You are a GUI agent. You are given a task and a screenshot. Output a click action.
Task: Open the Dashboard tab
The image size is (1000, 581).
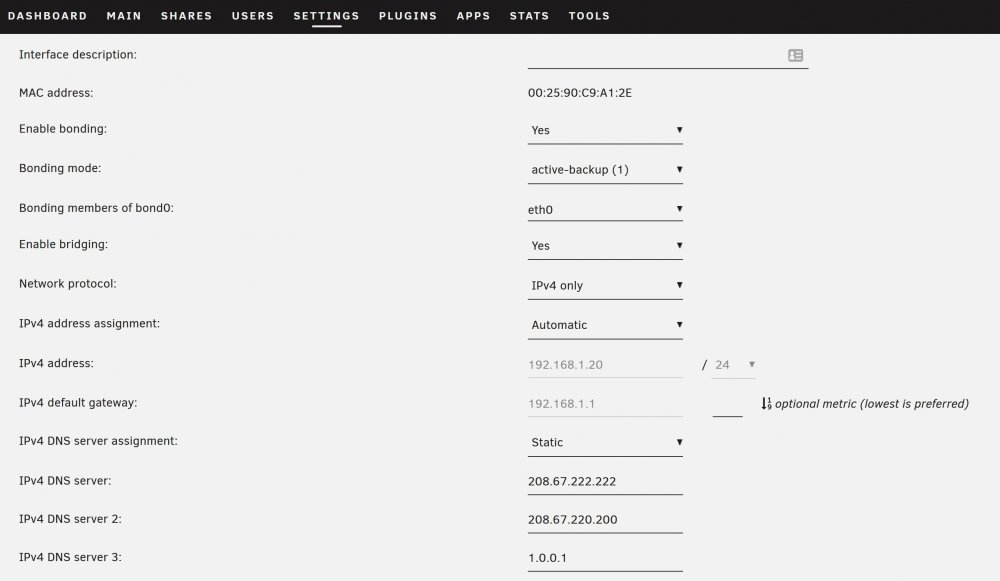coord(47,16)
